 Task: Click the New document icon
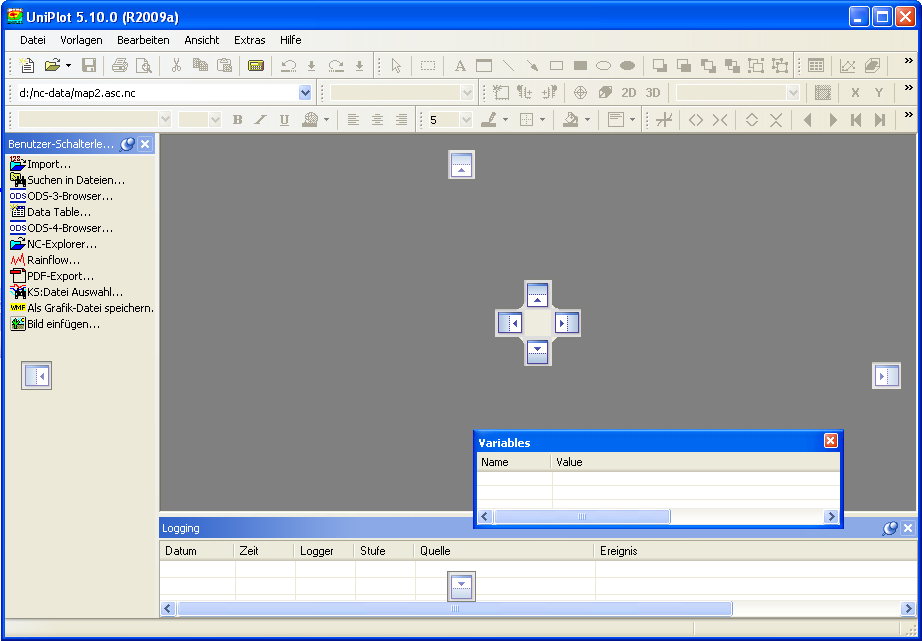28,66
